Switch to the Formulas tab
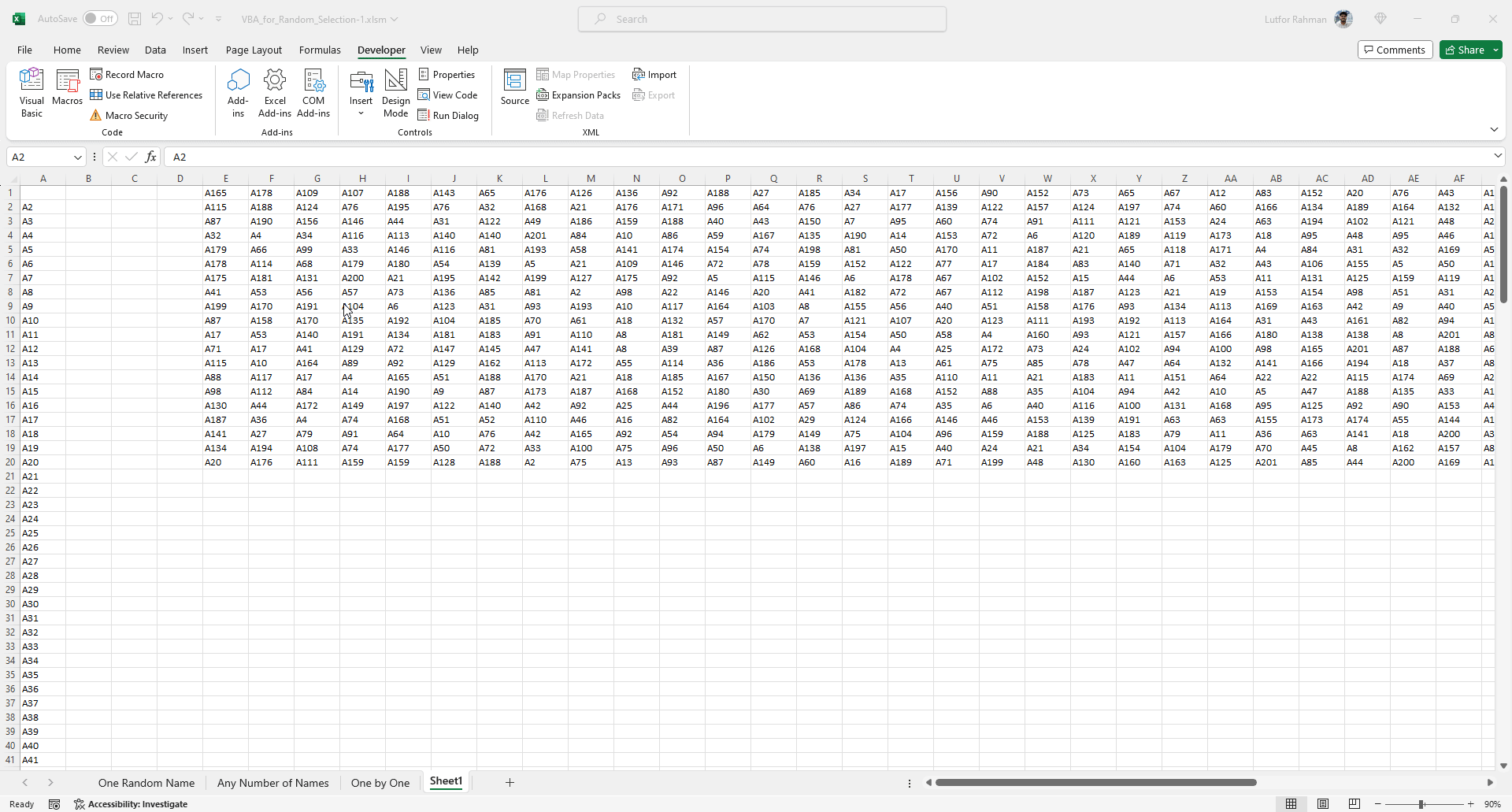Image resolution: width=1512 pixels, height=812 pixels. [320, 50]
